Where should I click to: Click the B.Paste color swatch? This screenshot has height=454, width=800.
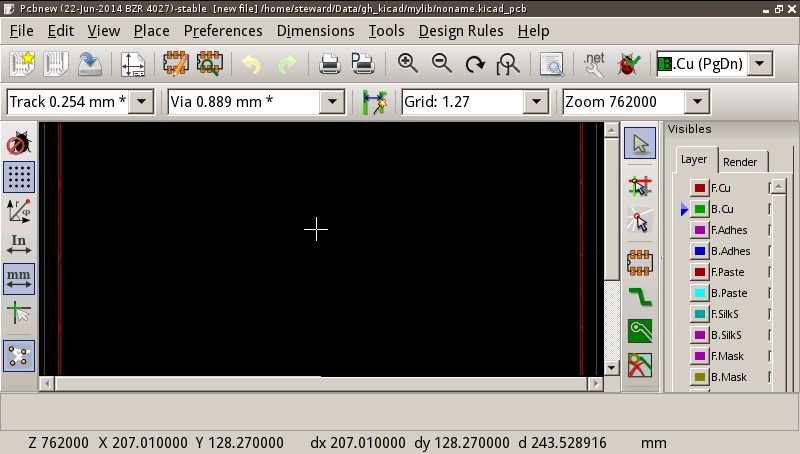click(x=699, y=293)
